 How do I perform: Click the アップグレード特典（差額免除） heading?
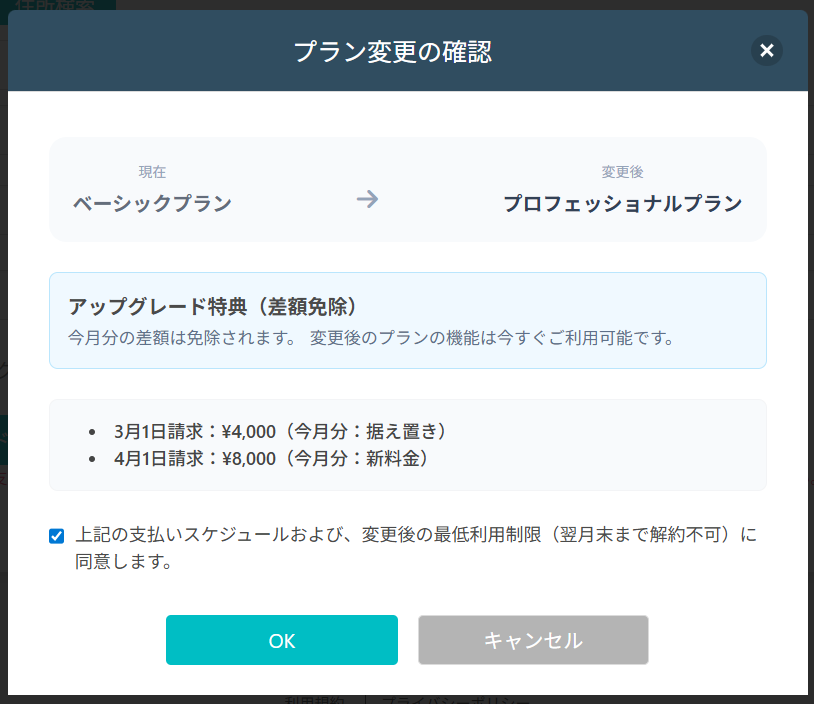tap(213, 305)
